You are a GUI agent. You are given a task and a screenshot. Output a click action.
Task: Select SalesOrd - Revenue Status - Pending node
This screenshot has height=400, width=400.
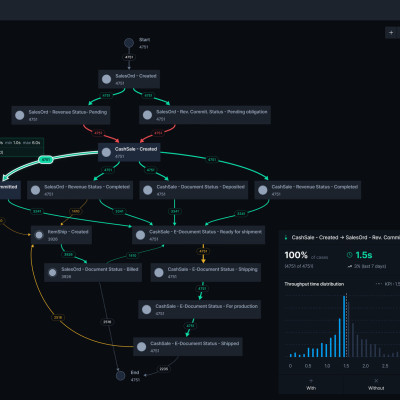[61, 115]
